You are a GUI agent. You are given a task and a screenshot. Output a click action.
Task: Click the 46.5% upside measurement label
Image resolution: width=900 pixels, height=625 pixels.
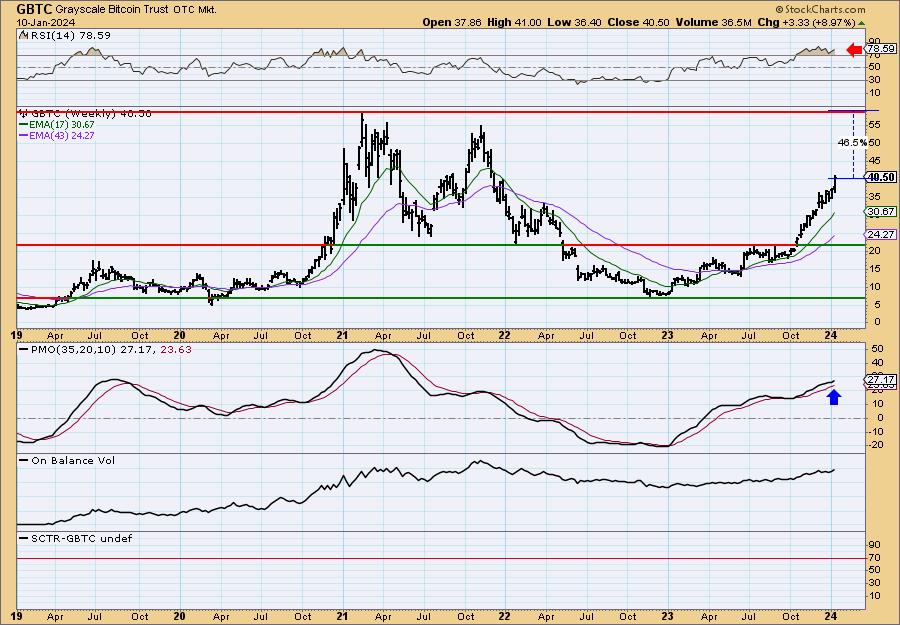point(851,142)
